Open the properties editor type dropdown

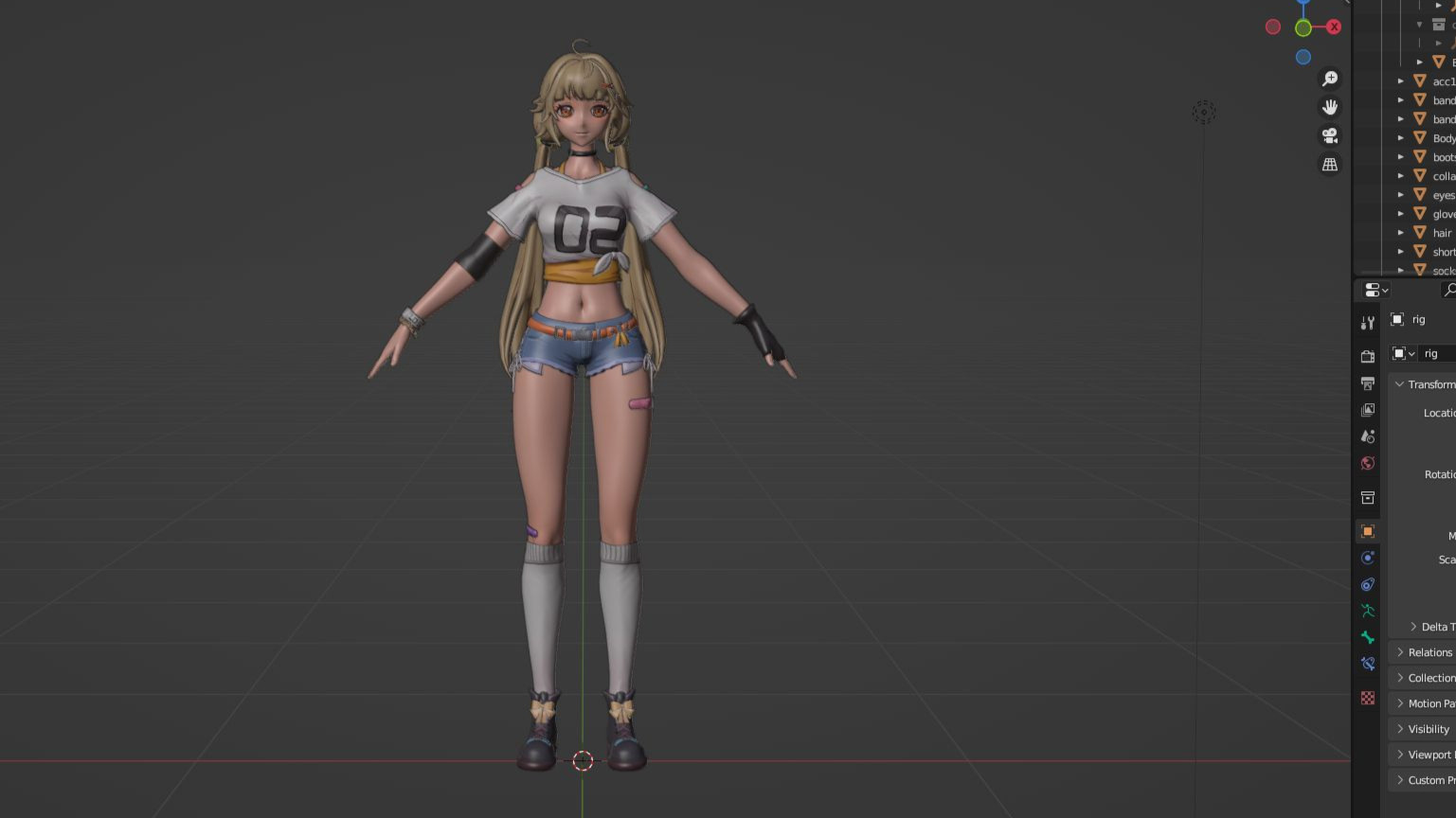pyautogui.click(x=1375, y=290)
